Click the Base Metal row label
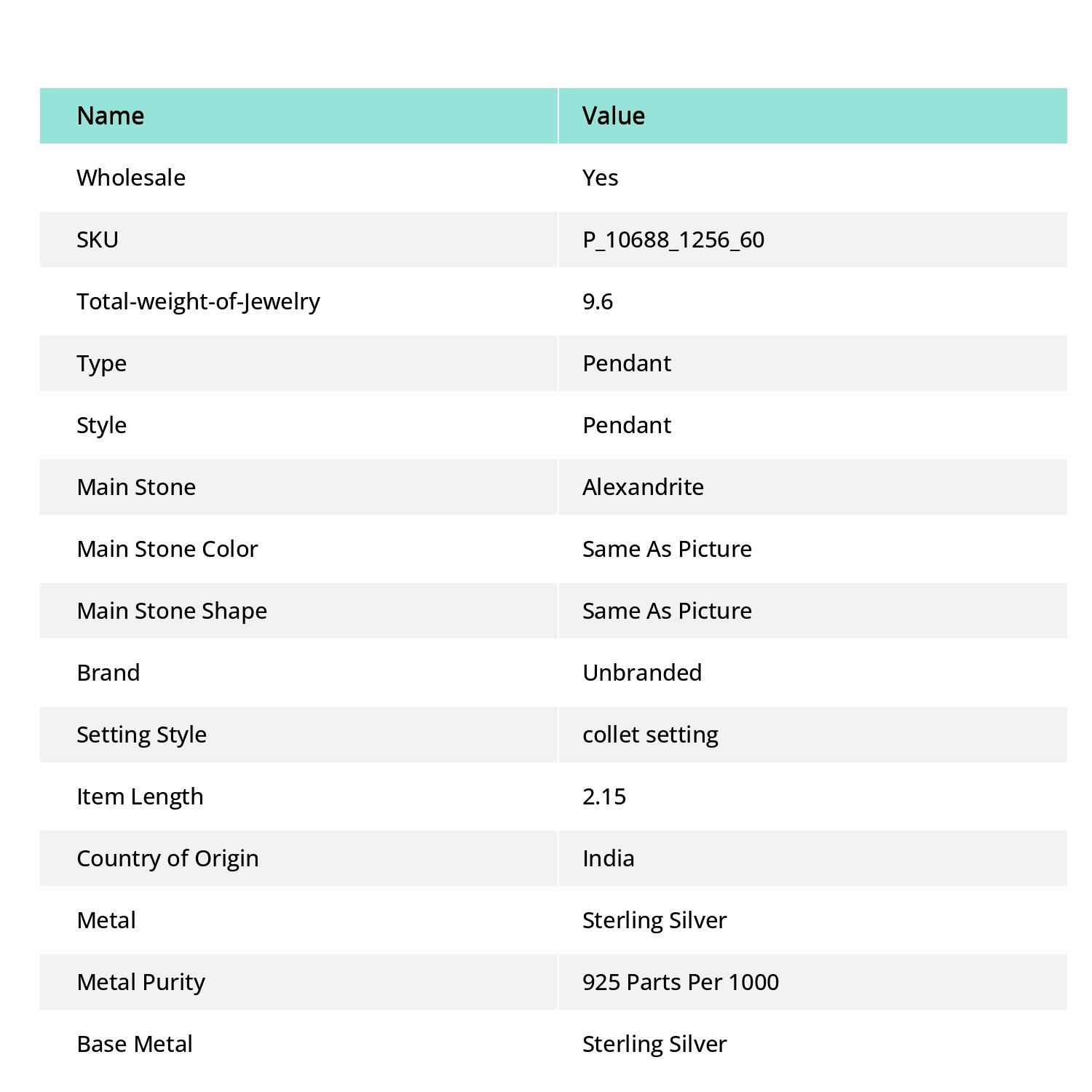The height and width of the screenshot is (1092, 1092). [135, 1044]
